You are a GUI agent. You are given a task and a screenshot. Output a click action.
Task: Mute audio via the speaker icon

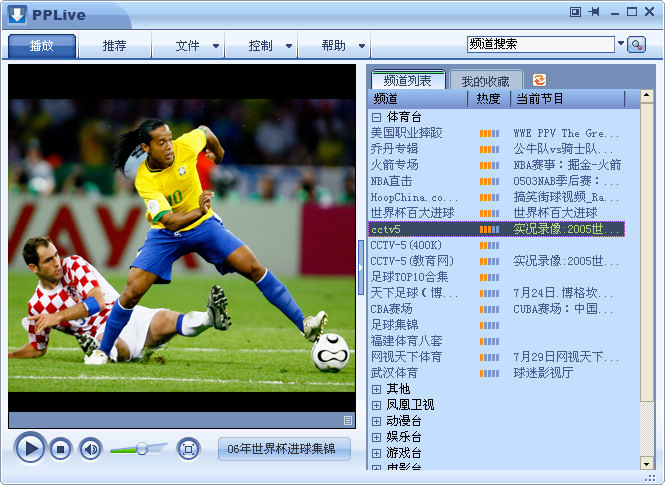pyautogui.click(x=90, y=449)
